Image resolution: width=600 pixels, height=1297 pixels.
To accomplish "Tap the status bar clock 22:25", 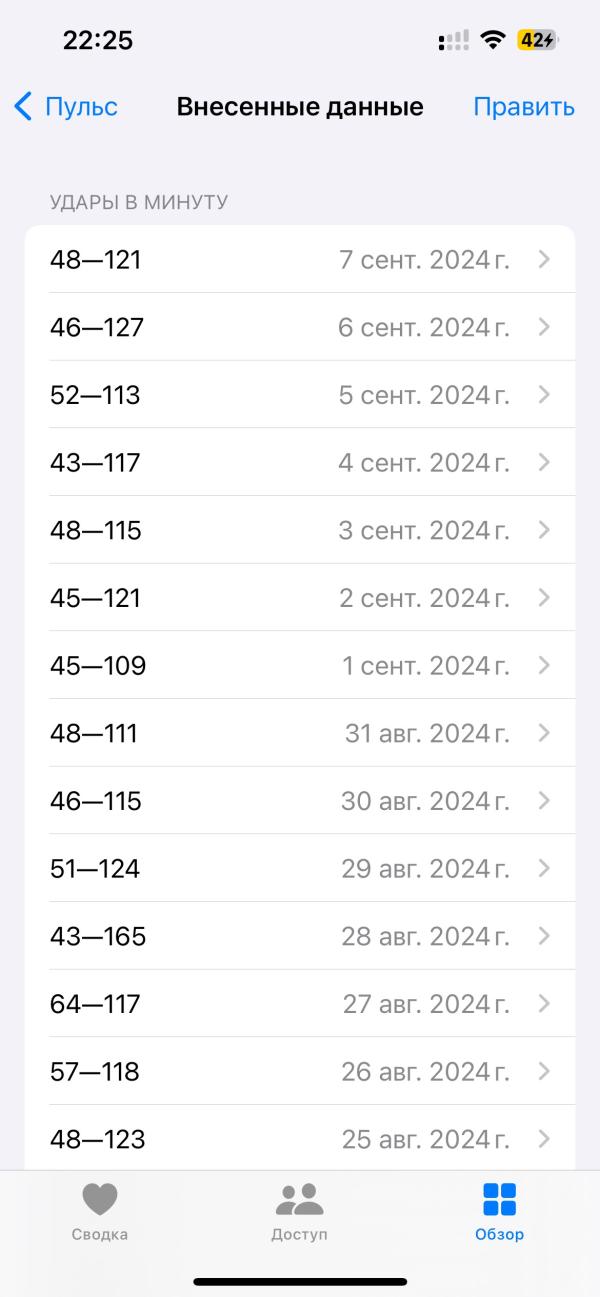I will click(x=98, y=40).
